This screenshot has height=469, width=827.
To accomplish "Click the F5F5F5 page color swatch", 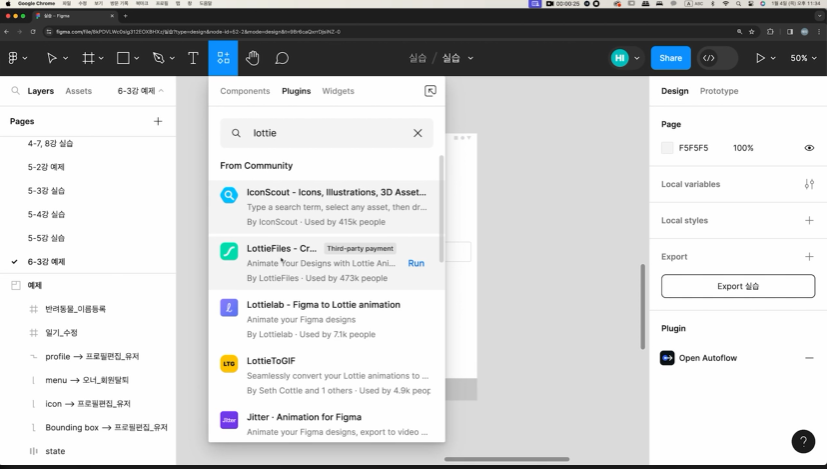I will (x=667, y=148).
